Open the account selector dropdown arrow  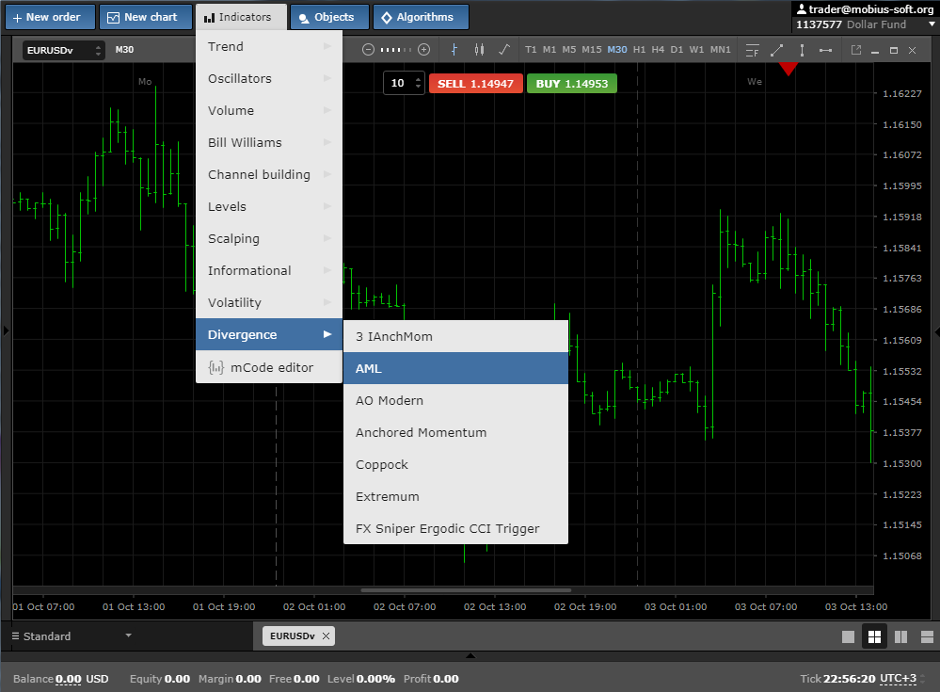pos(932,25)
